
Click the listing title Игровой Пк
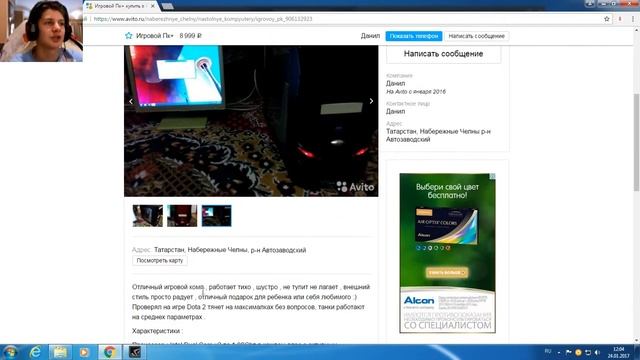(x=155, y=36)
